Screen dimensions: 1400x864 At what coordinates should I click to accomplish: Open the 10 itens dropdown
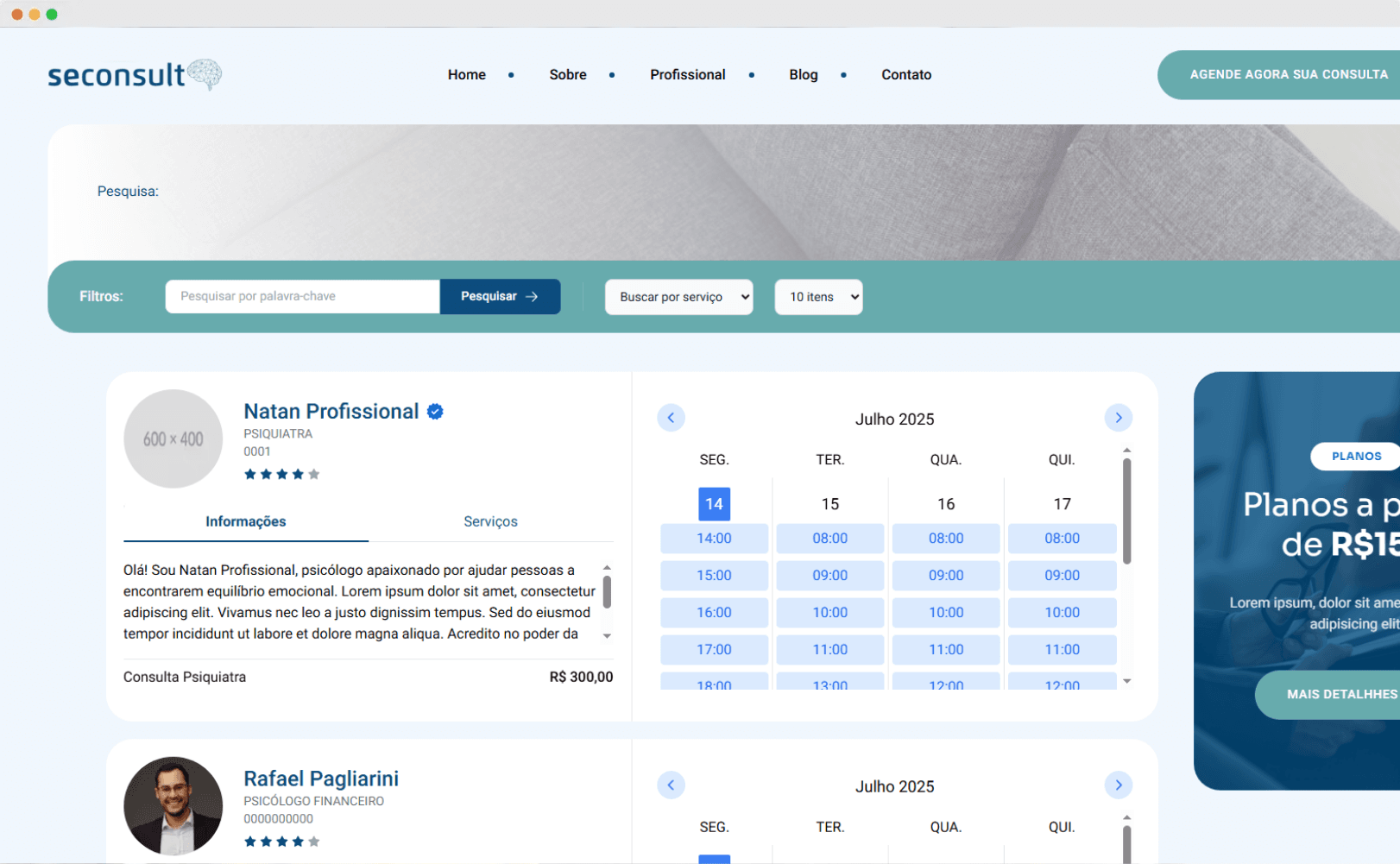818,297
